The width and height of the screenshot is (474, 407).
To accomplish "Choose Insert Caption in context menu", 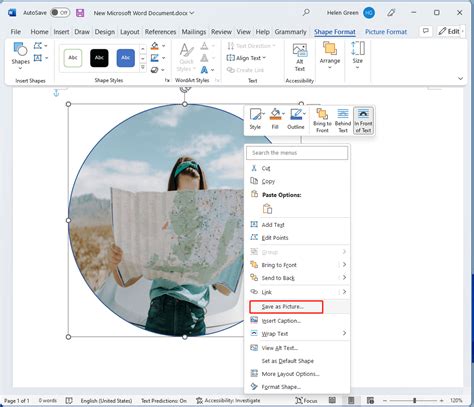I will click(297, 321).
